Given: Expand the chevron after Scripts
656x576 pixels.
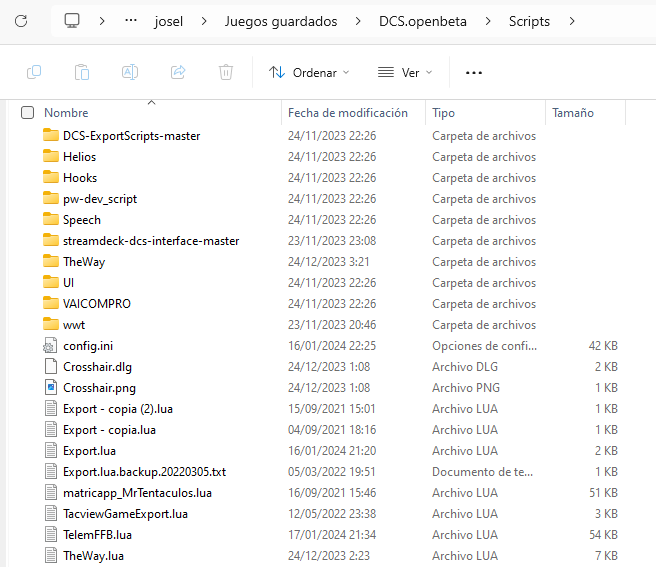Looking at the screenshot, I should (x=572, y=21).
